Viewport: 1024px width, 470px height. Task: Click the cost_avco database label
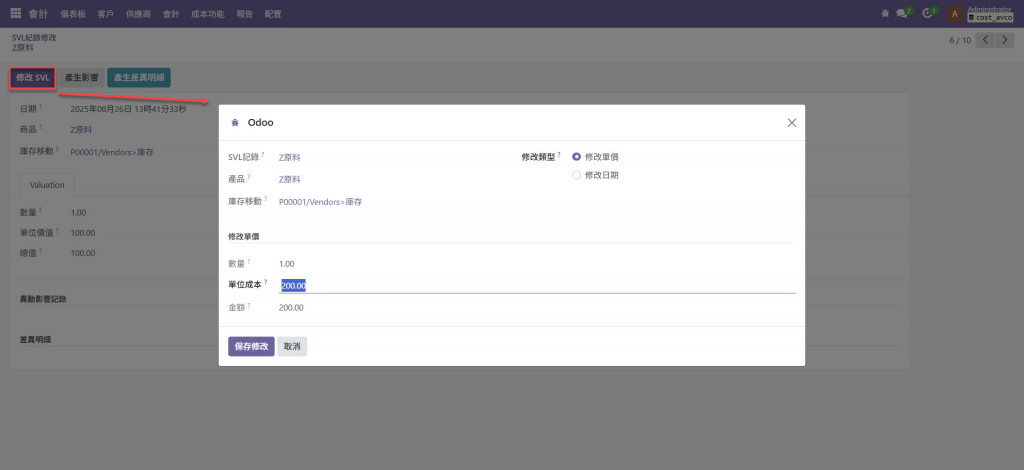click(990, 18)
